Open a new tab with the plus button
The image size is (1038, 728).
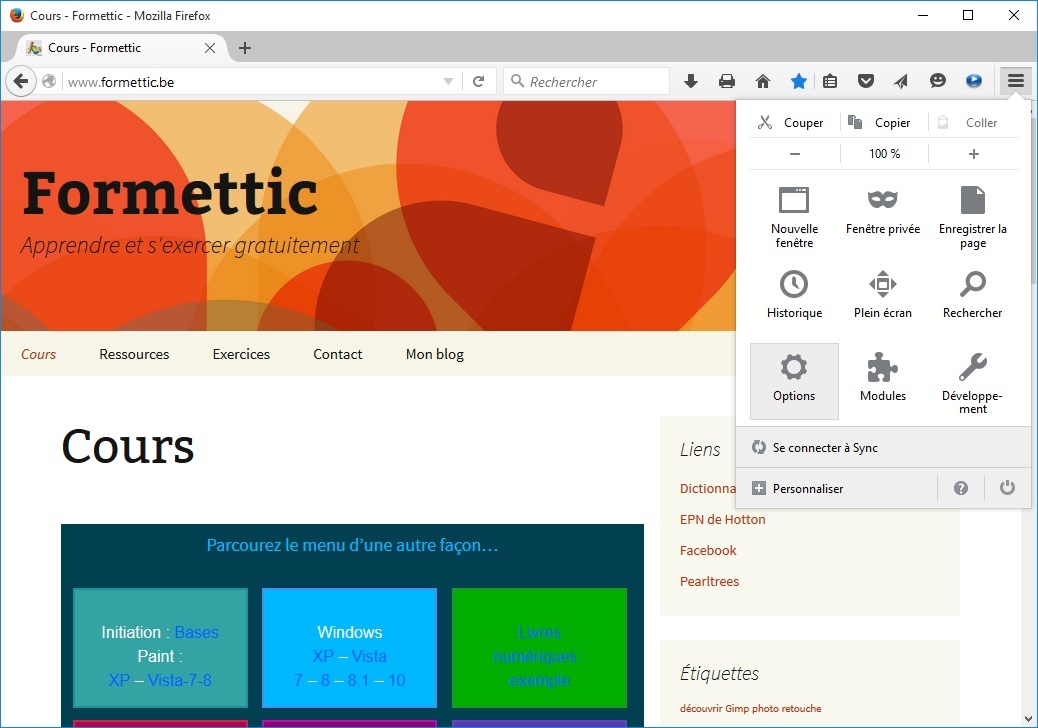point(244,48)
